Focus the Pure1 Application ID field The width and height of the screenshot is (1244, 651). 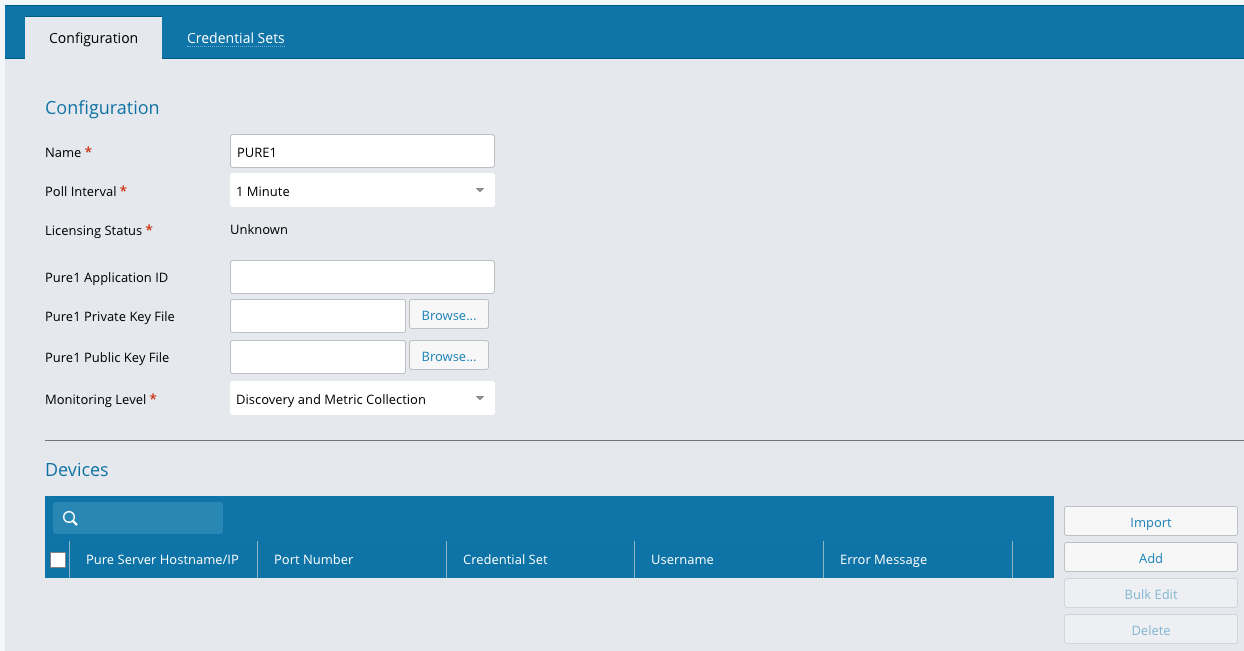click(362, 277)
